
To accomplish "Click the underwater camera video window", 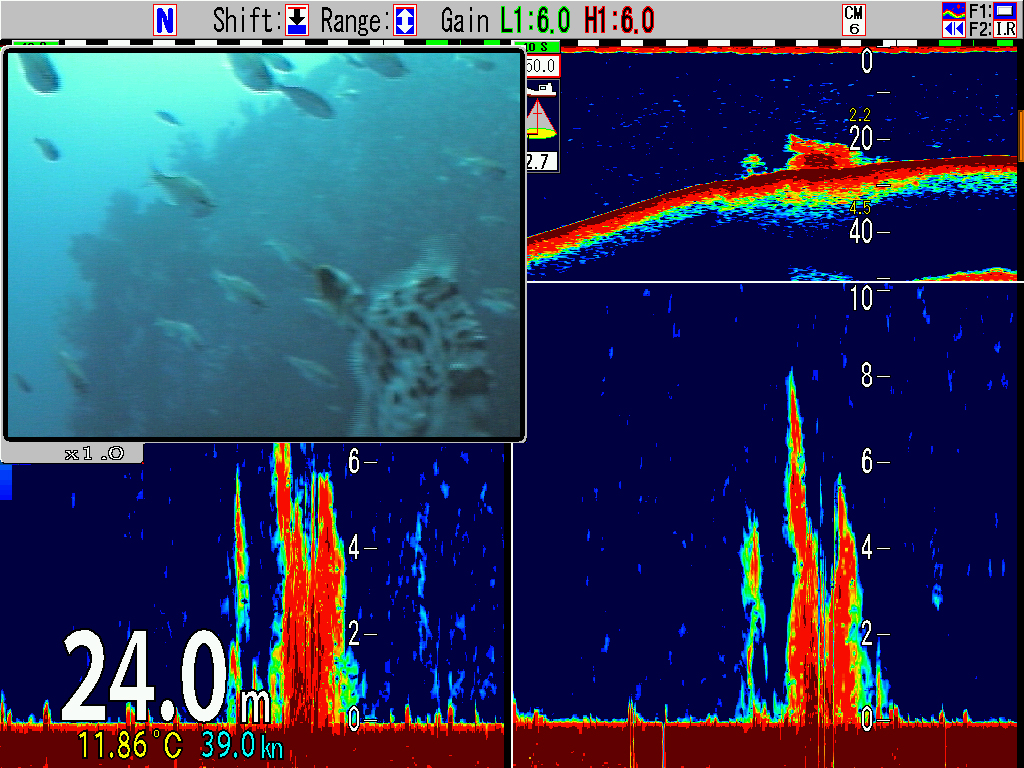I will pyautogui.click(x=264, y=244).
